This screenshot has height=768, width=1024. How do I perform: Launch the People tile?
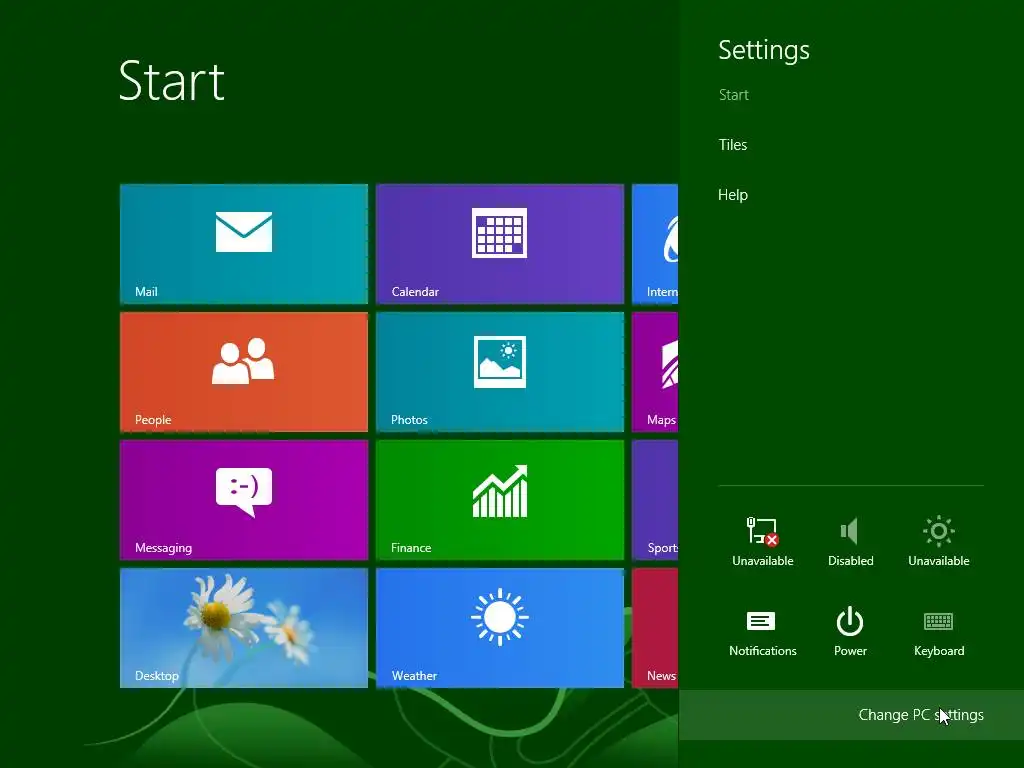pyautogui.click(x=244, y=372)
